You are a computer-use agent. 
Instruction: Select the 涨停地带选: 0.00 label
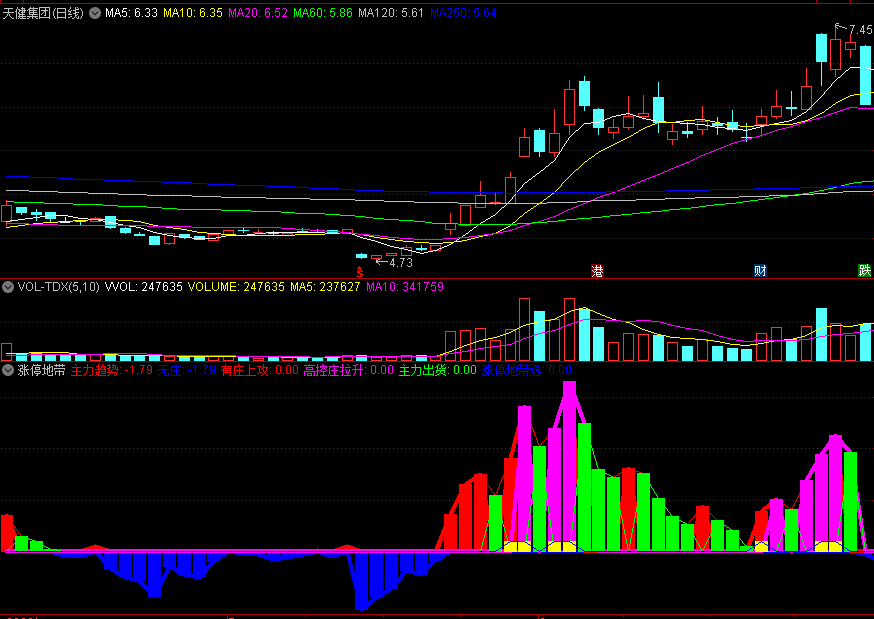527,370
